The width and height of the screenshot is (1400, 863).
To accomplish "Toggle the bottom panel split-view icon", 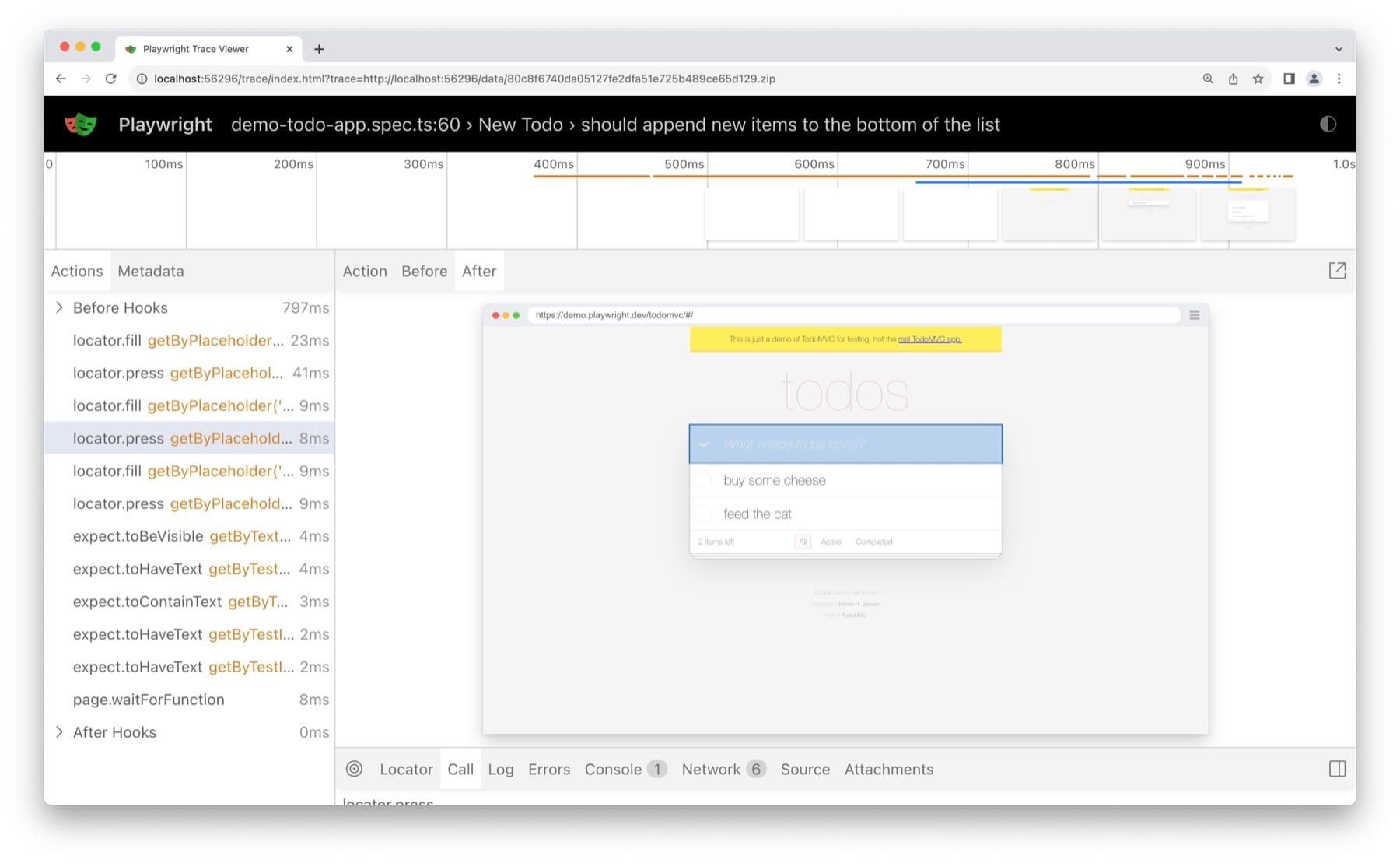I will coord(1337,769).
